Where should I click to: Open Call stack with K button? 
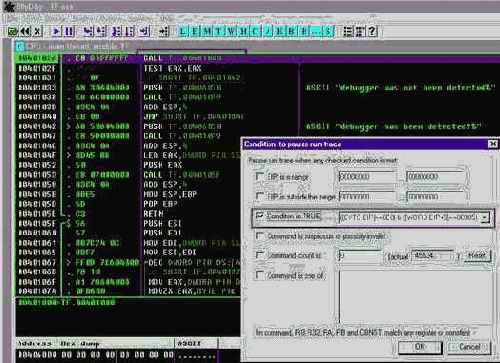click(x=280, y=32)
